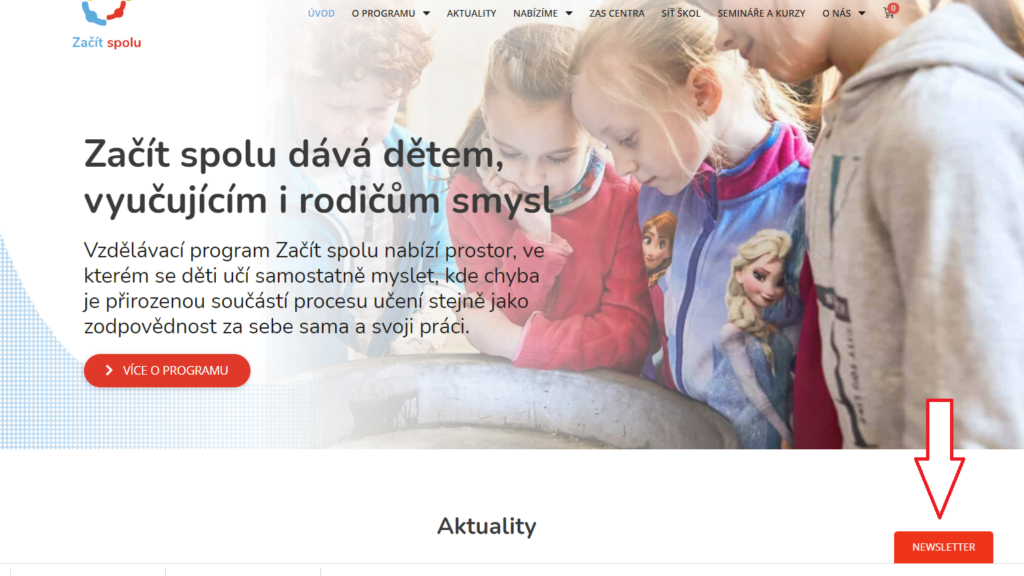Open the Aktuality menu item
This screenshot has width=1024, height=576.
(x=472, y=13)
